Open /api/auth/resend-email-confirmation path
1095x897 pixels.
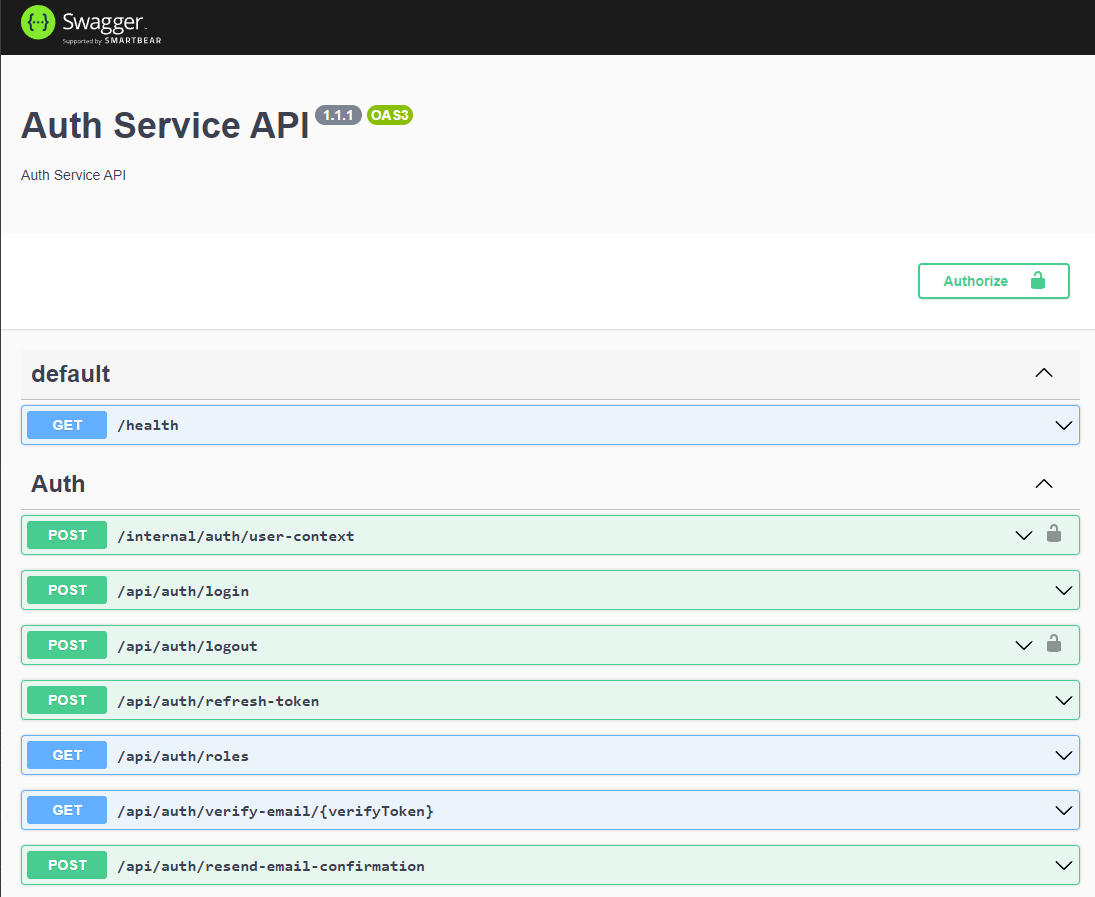click(x=271, y=866)
